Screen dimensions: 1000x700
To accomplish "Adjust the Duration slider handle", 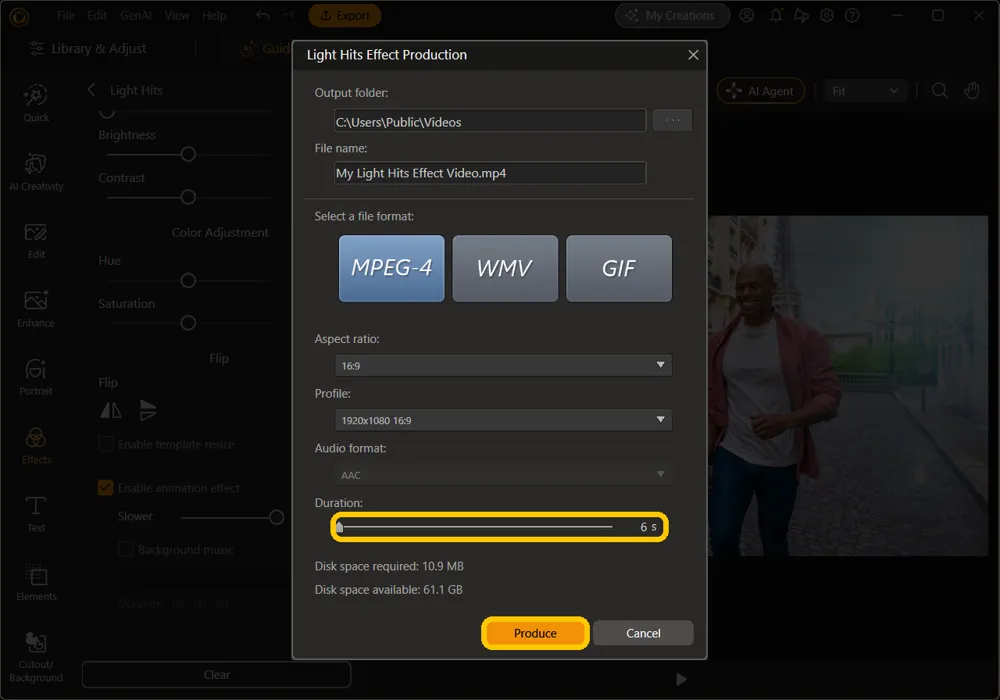I will pyautogui.click(x=339, y=527).
